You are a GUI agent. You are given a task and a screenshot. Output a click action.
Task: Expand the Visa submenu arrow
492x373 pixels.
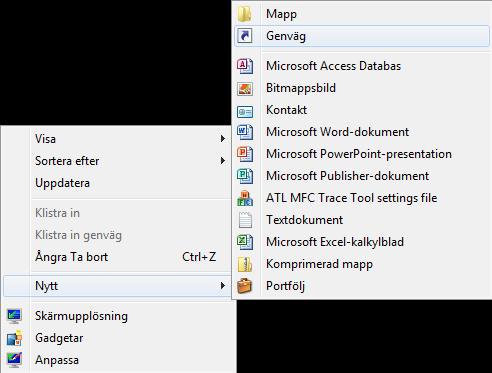click(223, 138)
